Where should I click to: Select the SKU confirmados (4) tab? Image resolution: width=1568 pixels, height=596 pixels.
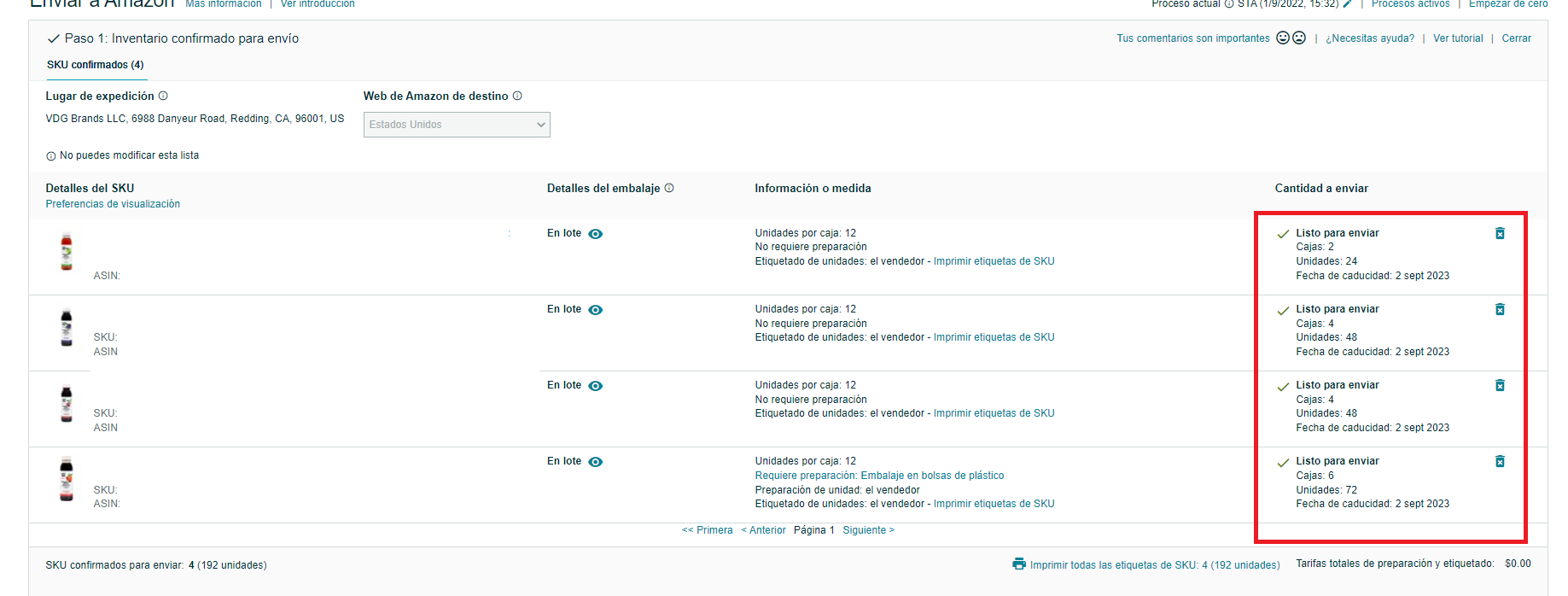[x=96, y=65]
